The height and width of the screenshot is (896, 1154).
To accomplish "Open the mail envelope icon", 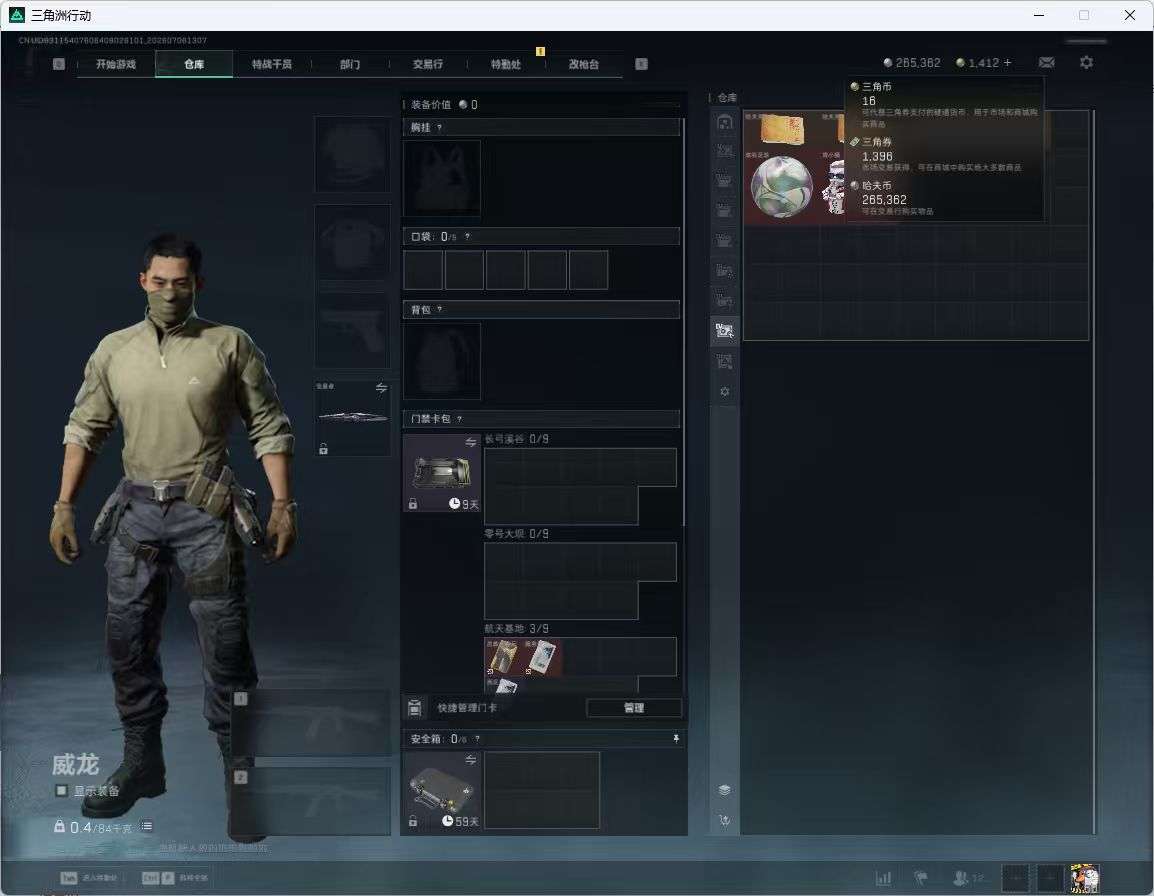I will point(1047,63).
